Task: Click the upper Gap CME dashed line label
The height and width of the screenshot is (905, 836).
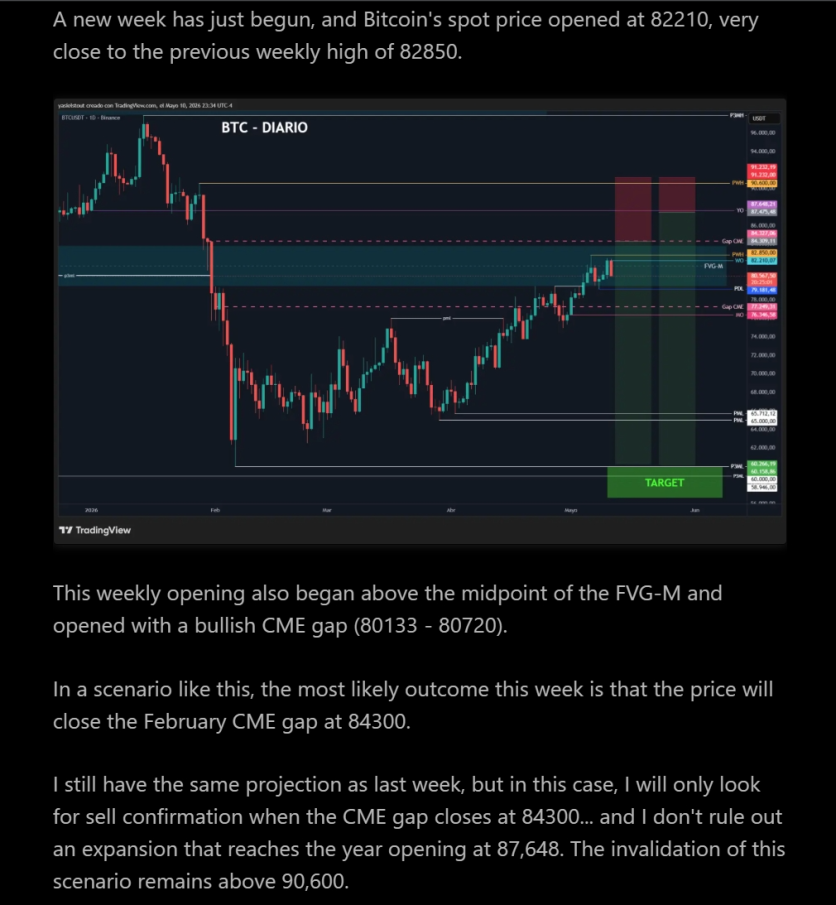Action: pos(732,241)
